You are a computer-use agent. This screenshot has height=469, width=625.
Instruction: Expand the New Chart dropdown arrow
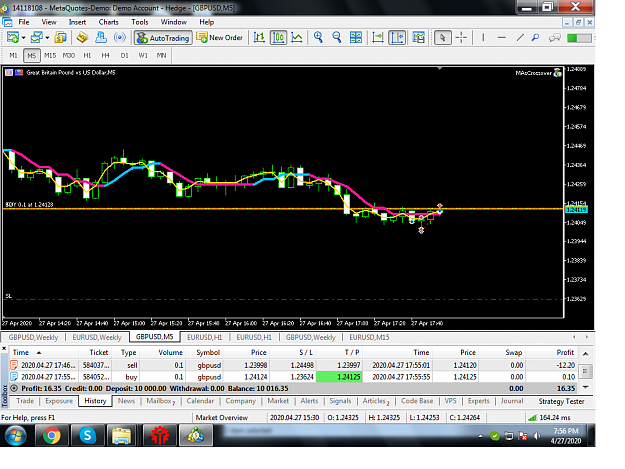coord(24,38)
